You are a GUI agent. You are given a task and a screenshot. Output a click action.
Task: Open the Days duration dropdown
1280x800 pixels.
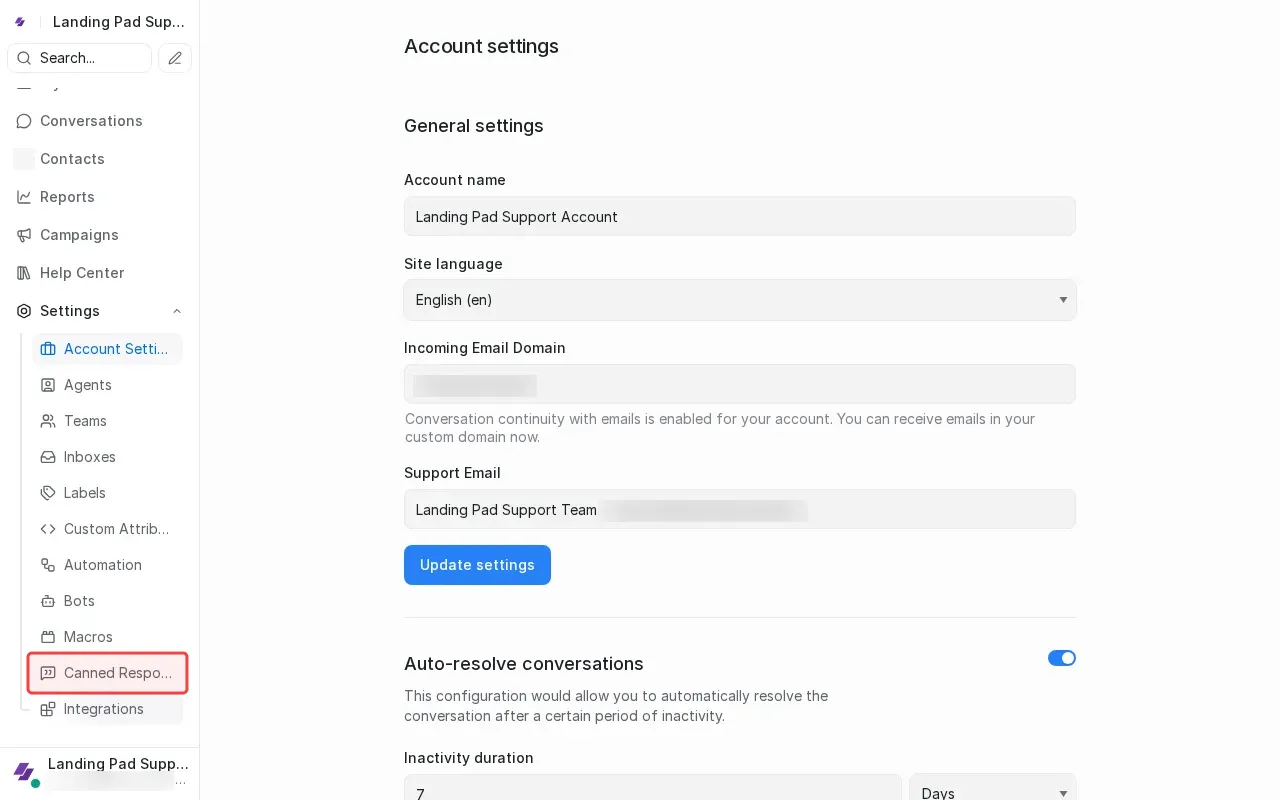[x=992, y=792]
